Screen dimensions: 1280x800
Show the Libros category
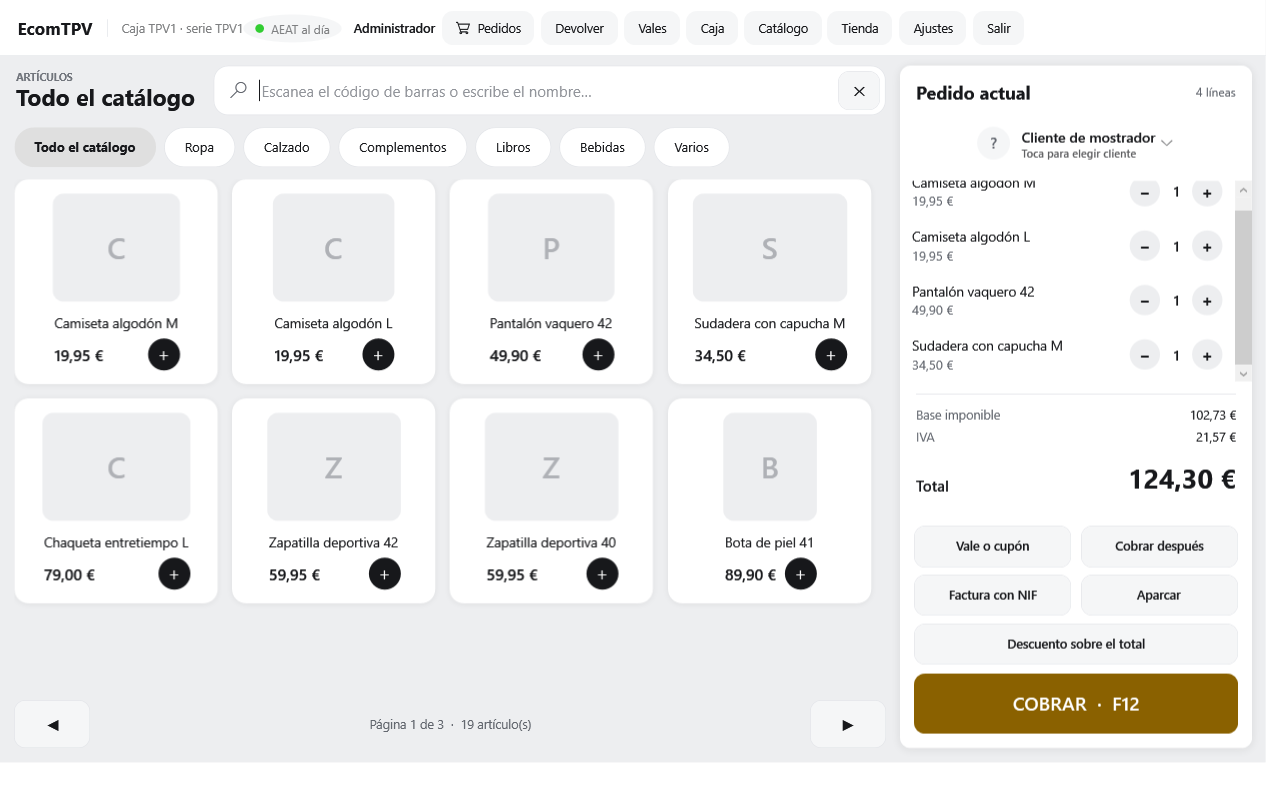(513, 147)
